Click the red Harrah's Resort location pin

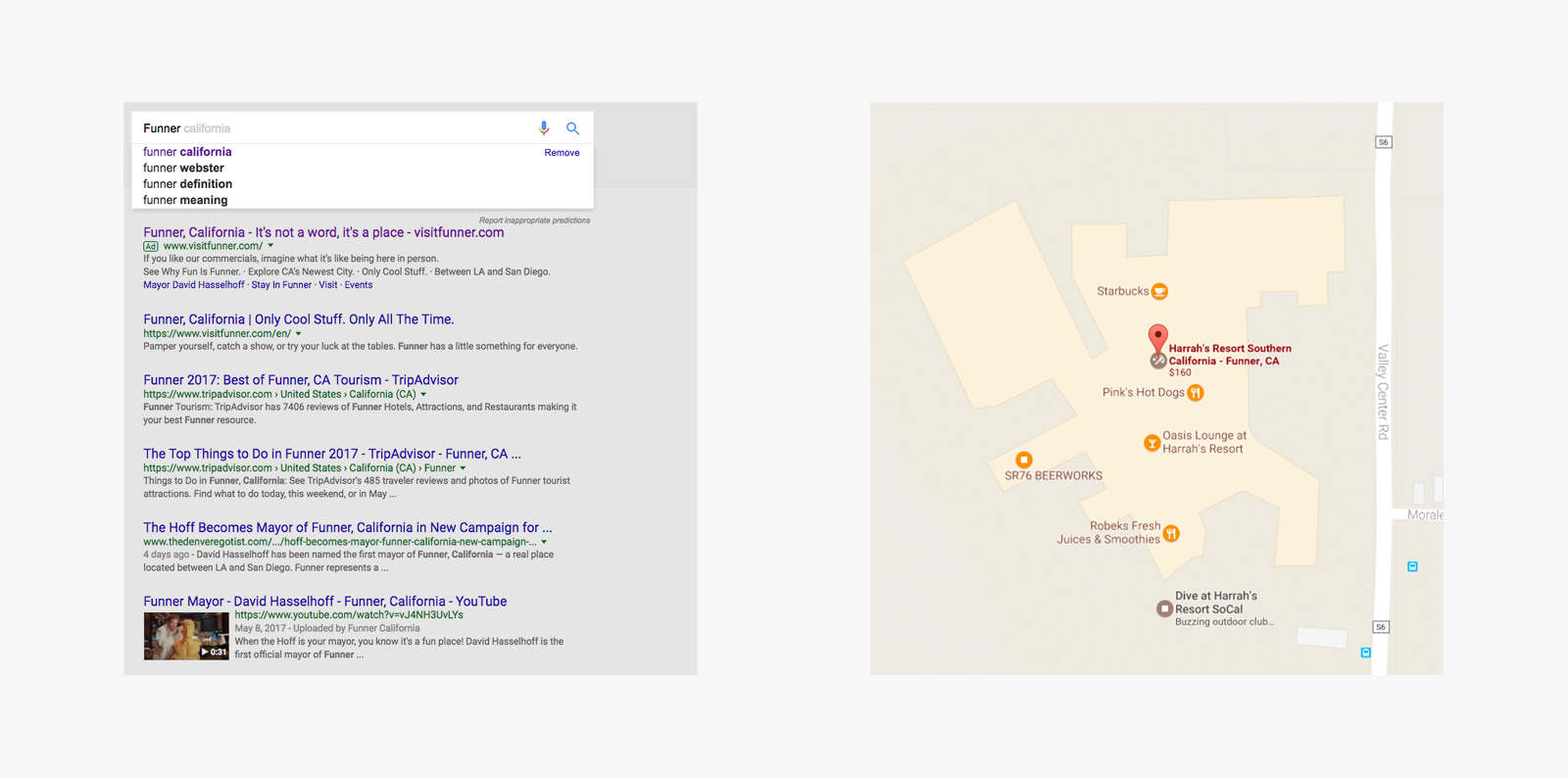pyautogui.click(x=1158, y=339)
